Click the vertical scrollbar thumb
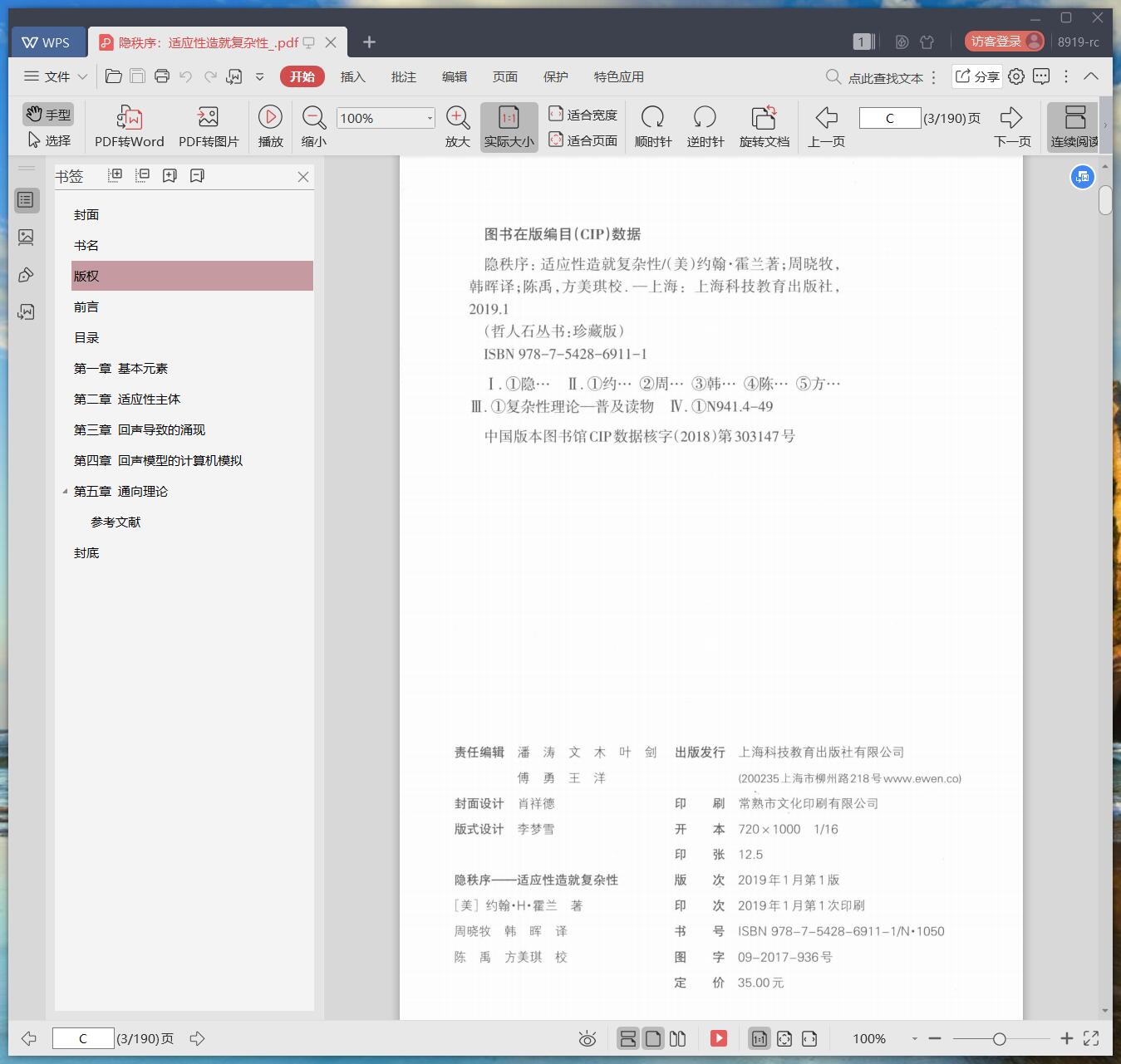This screenshot has height=1064, width=1121. (x=1105, y=200)
